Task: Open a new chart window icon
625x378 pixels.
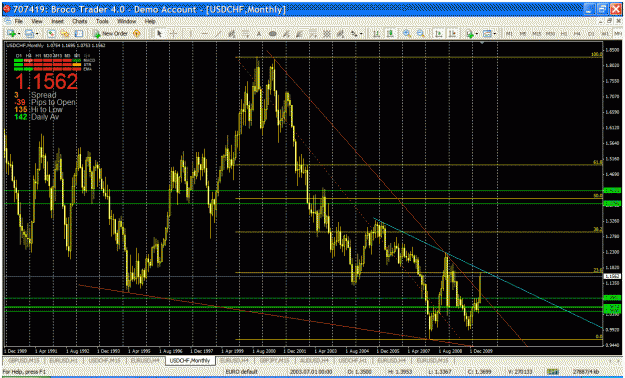Action: (x=11, y=34)
